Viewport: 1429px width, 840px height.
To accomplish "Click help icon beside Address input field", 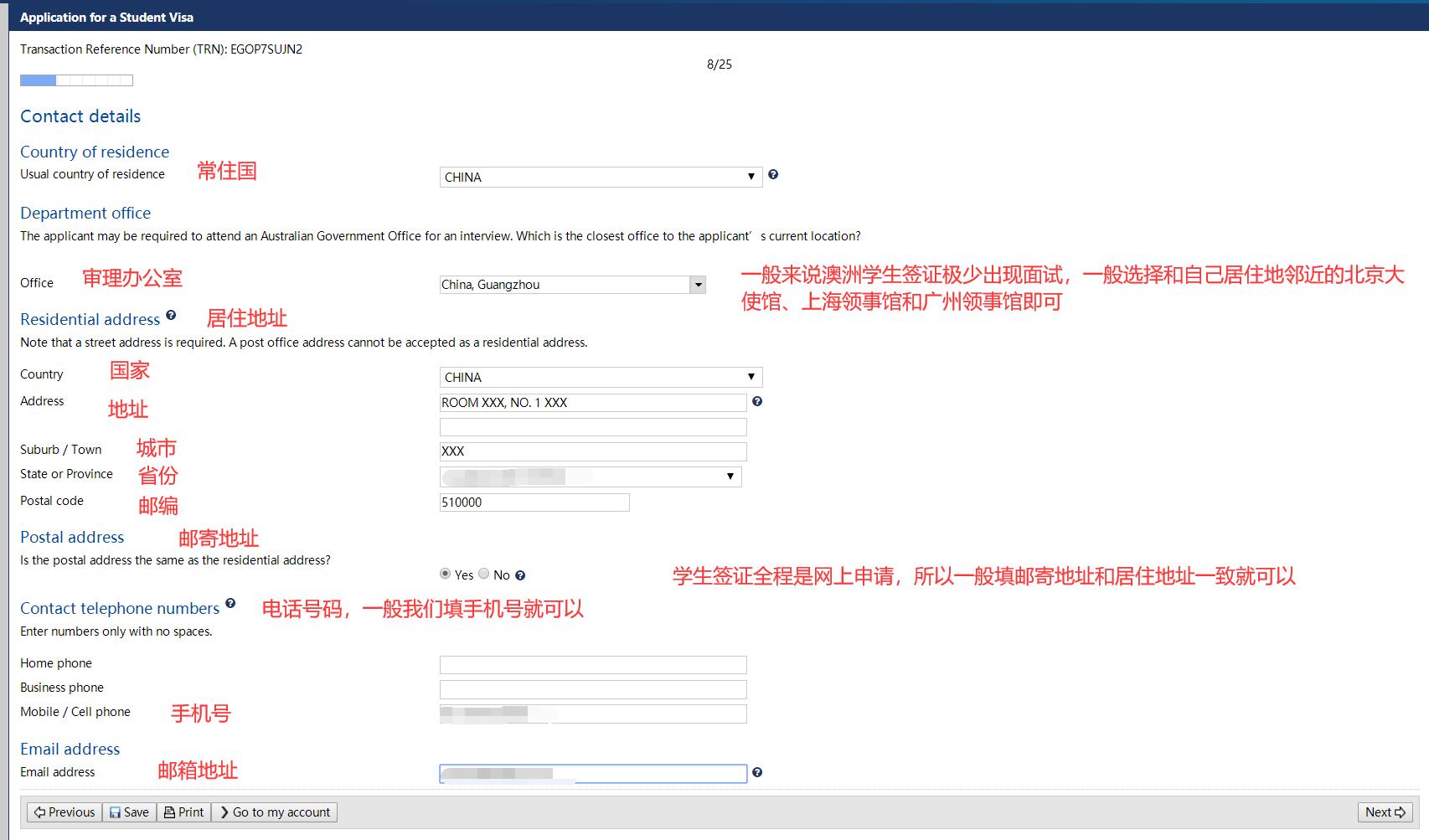I will point(757,402).
